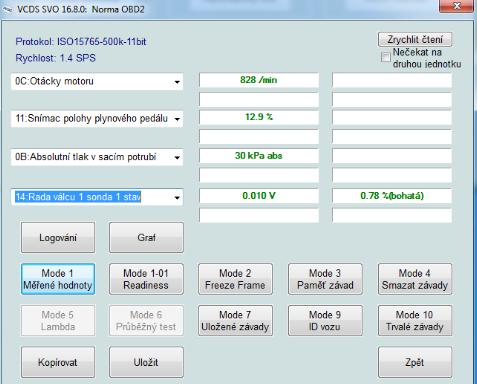View Mode 9 ID vozu

(x=325, y=320)
